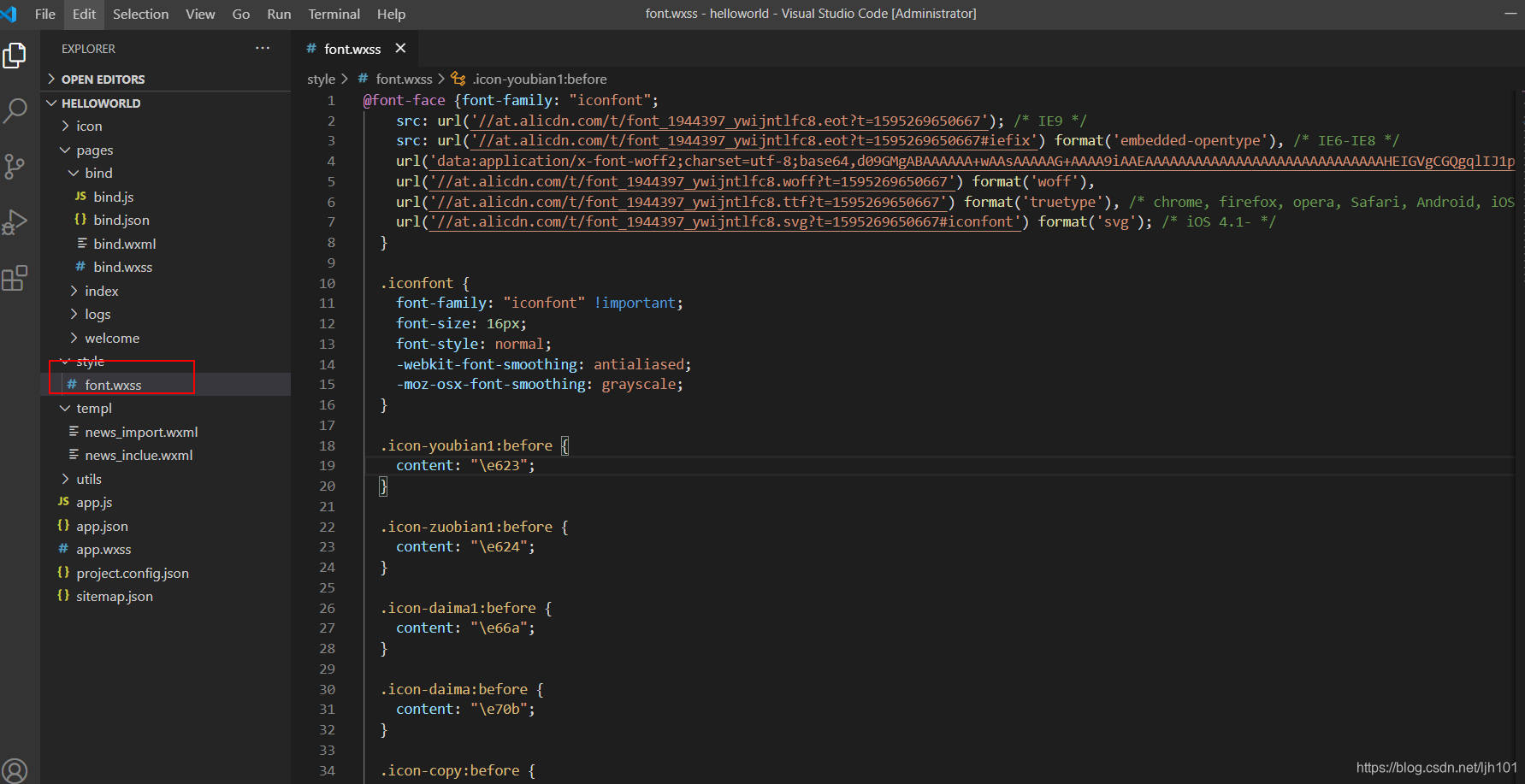Open Run and Debug view
1525x784 pixels.
(x=15, y=222)
